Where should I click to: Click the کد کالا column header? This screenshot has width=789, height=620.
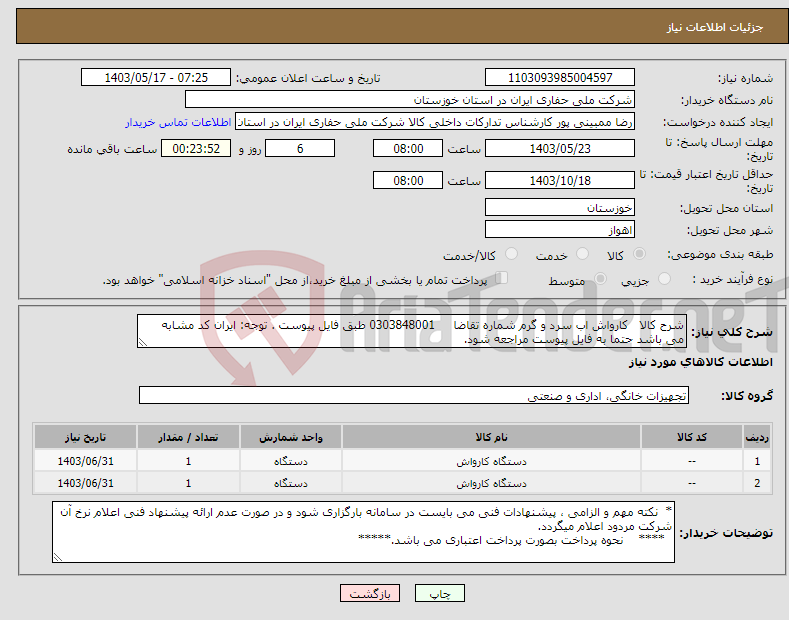click(692, 437)
